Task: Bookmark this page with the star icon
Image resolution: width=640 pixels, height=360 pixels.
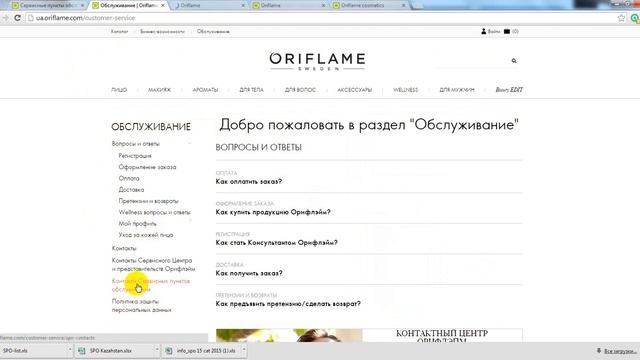Action: (621, 18)
